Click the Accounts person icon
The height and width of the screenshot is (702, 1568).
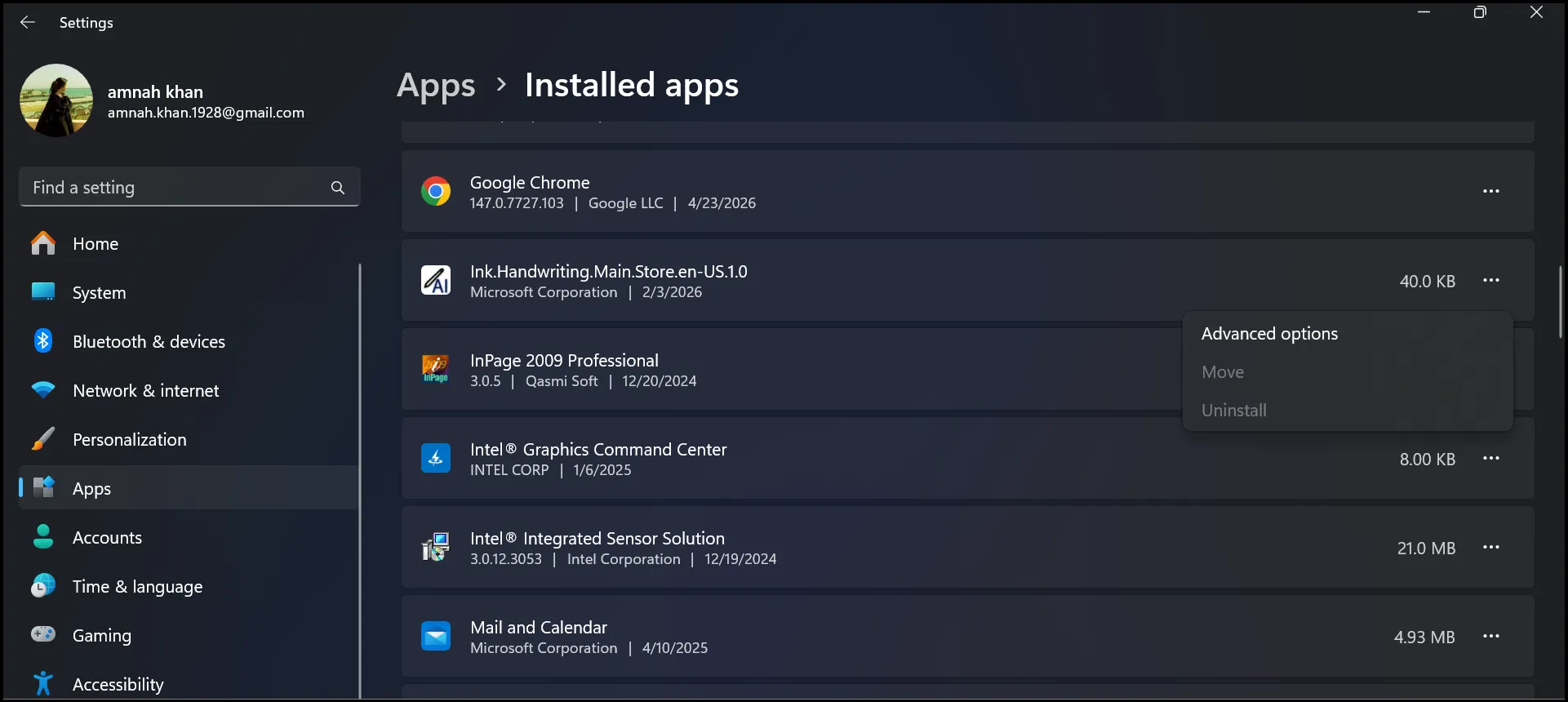43,536
